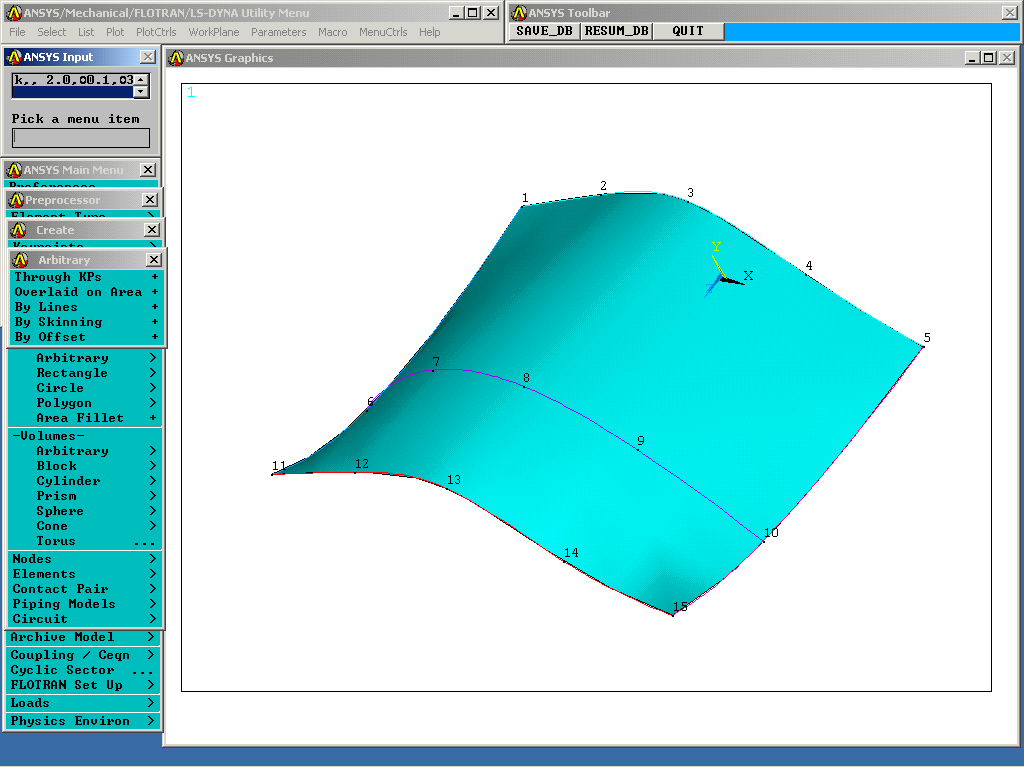1024x768 pixels.
Task: Expand FLOTRAN Set Up submenu
Action: point(83,685)
